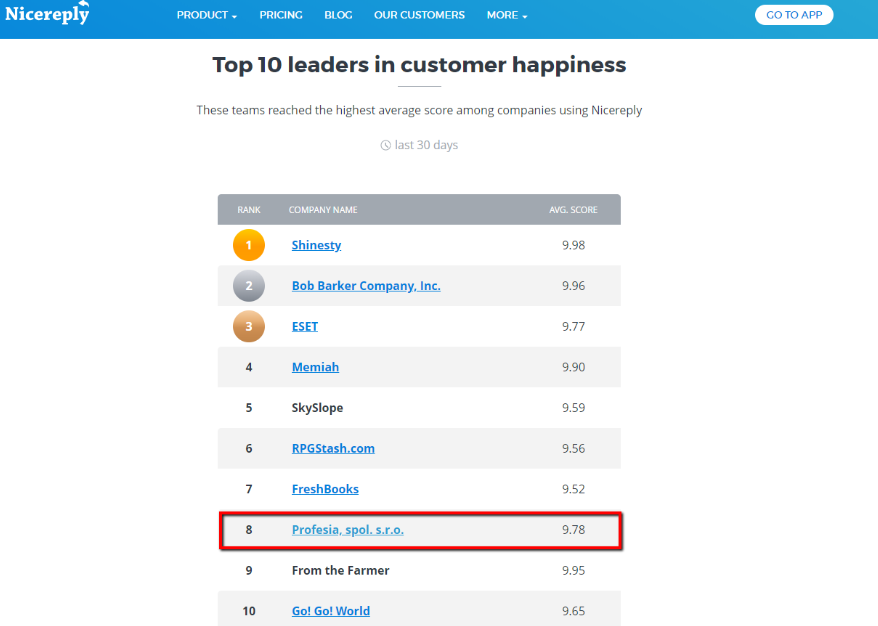Click the clock icon beside last 30 days

coord(386,146)
